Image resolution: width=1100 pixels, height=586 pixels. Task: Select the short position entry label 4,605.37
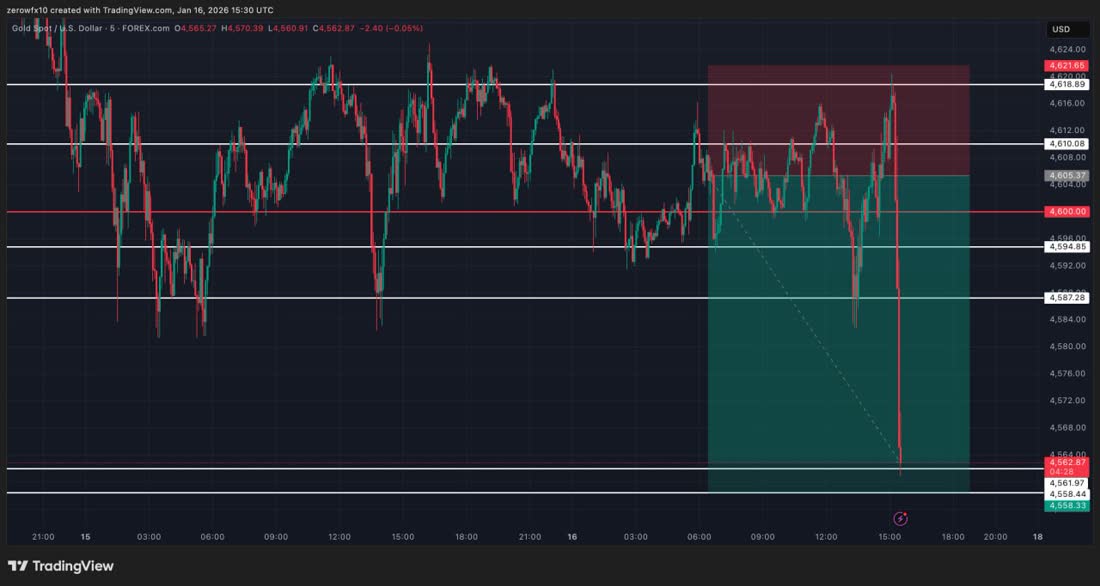1067,175
